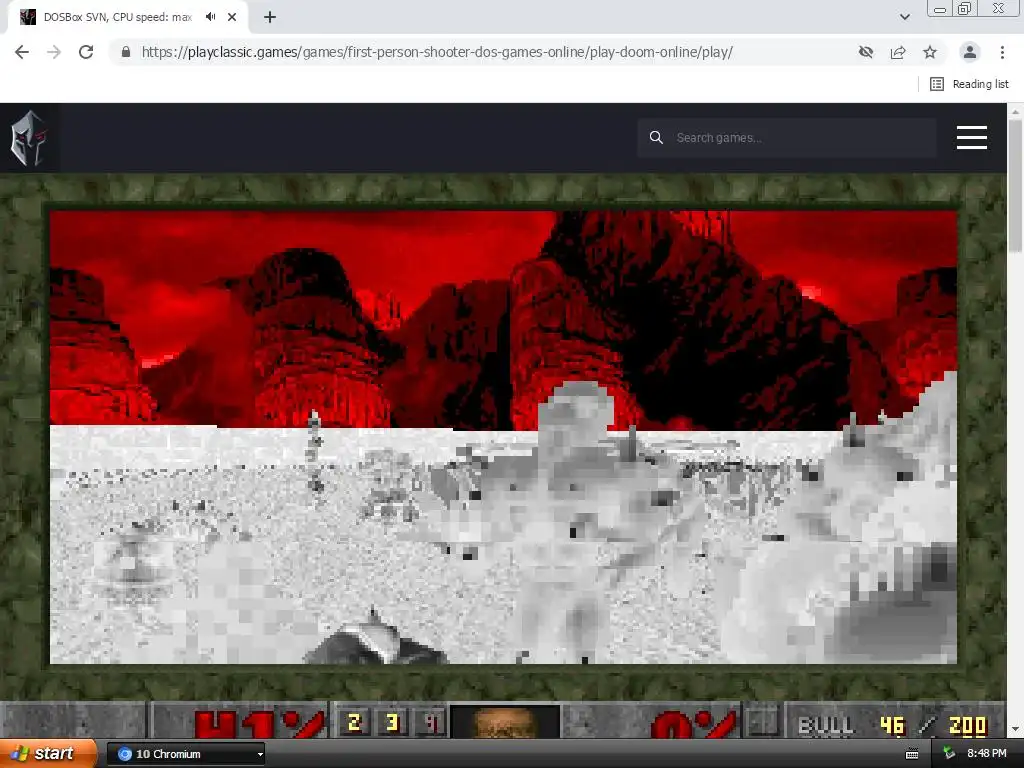The width and height of the screenshot is (1024, 768).
Task: Click the browser forward arrow
Action: [54, 52]
